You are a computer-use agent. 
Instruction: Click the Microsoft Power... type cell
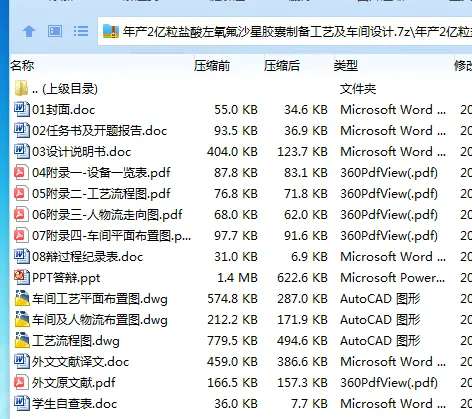393,278
